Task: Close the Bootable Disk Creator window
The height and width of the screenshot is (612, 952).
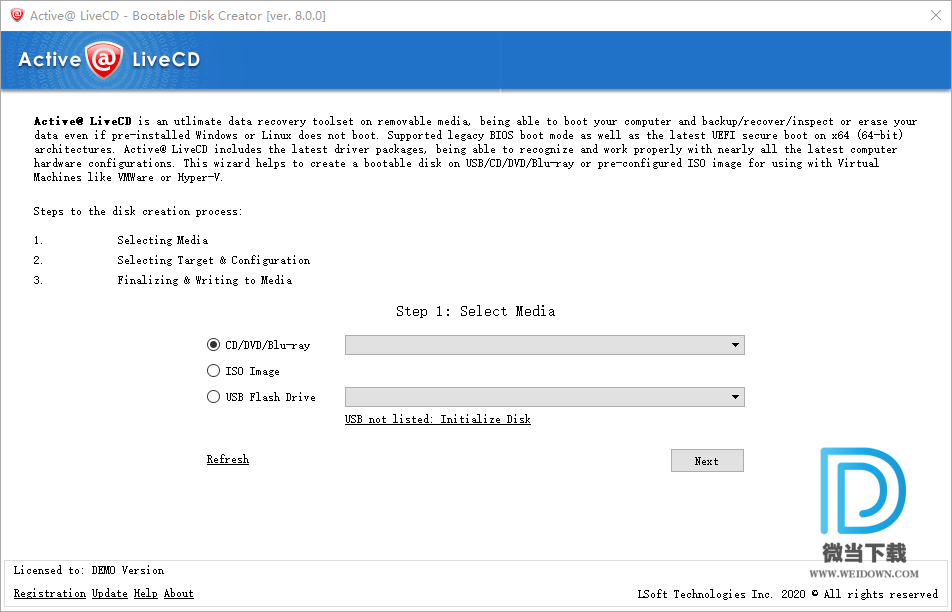Action: pyautogui.click(x=936, y=15)
